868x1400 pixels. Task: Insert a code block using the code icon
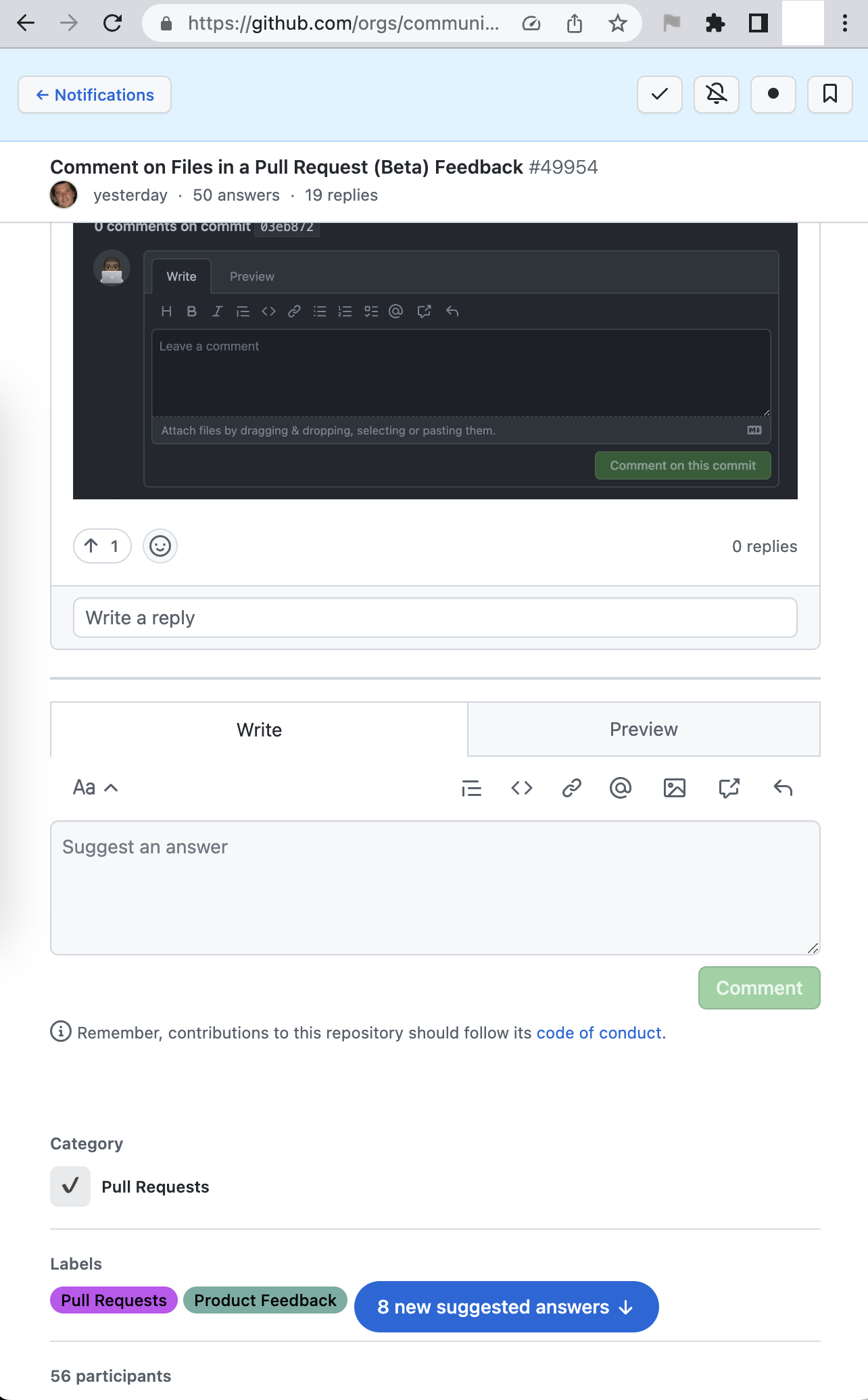tap(522, 788)
